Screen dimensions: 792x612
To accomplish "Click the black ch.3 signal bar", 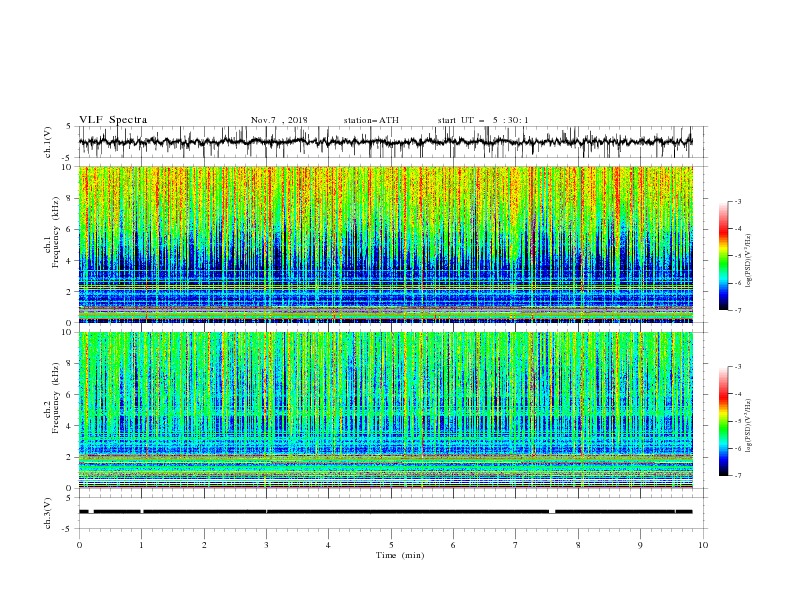I will click(385, 512).
